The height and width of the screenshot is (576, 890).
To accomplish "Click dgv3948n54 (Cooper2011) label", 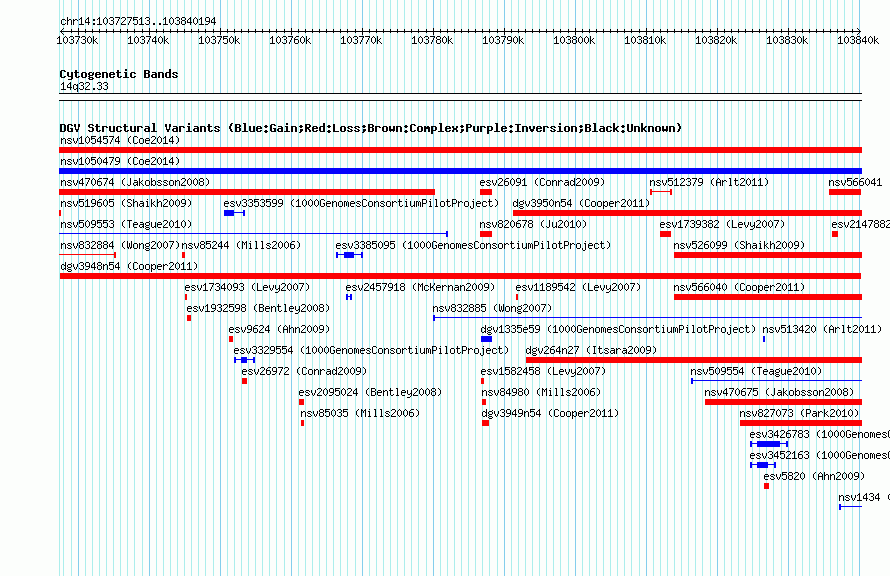I will [x=129, y=266].
